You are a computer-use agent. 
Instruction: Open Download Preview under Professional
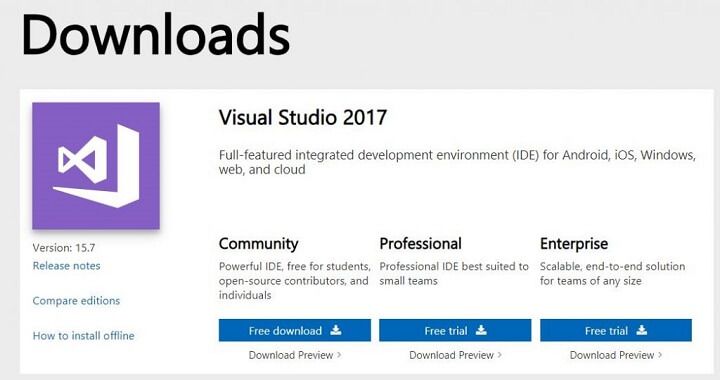(x=452, y=355)
